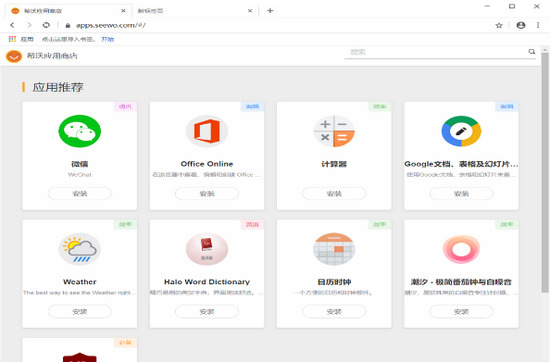Select the calendar clock app icon
This screenshot has height=362, width=550.
(x=334, y=249)
